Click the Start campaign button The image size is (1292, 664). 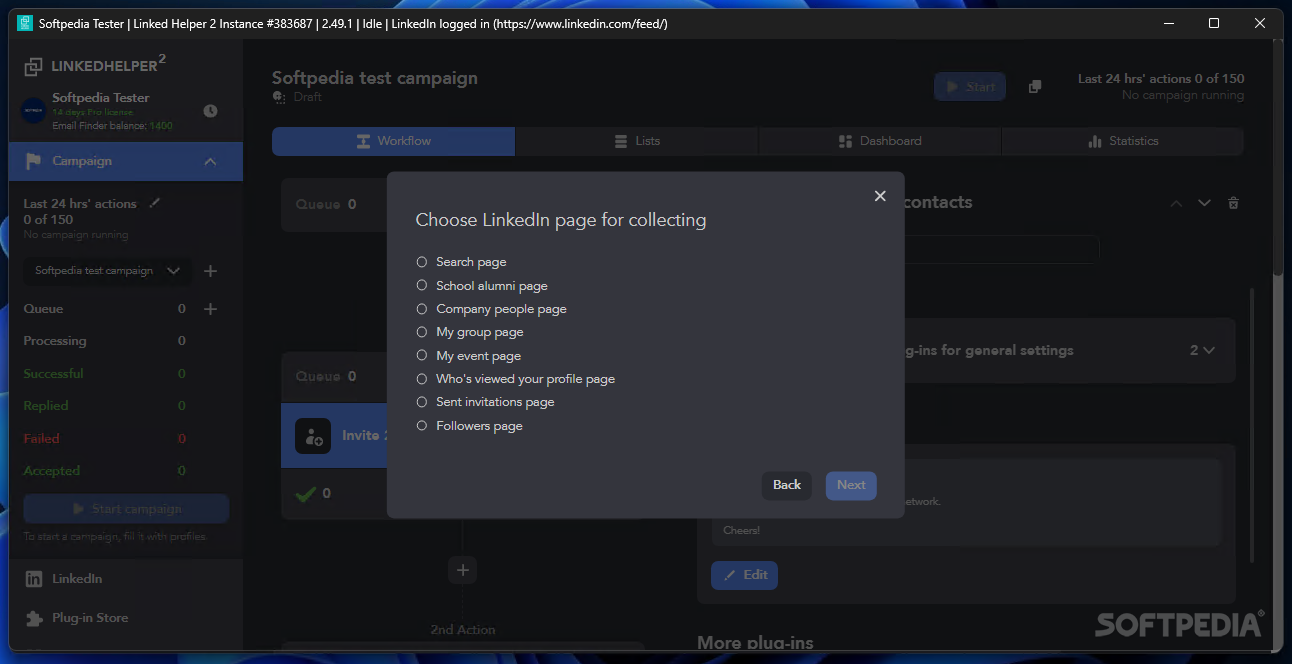126,509
